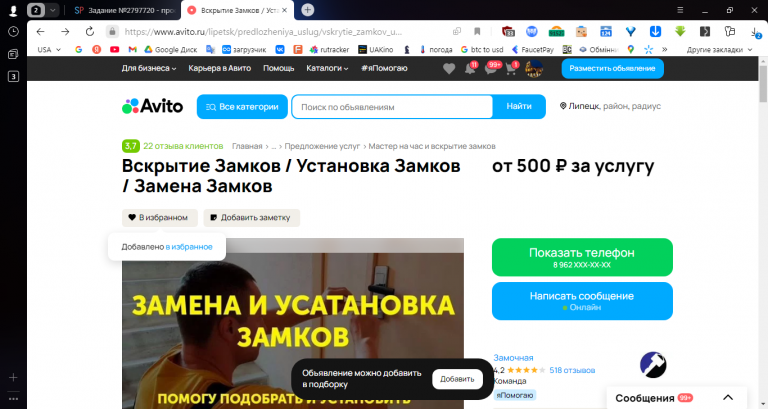Open the #яПомогаю link
The height and width of the screenshot is (409, 768).
384,68
